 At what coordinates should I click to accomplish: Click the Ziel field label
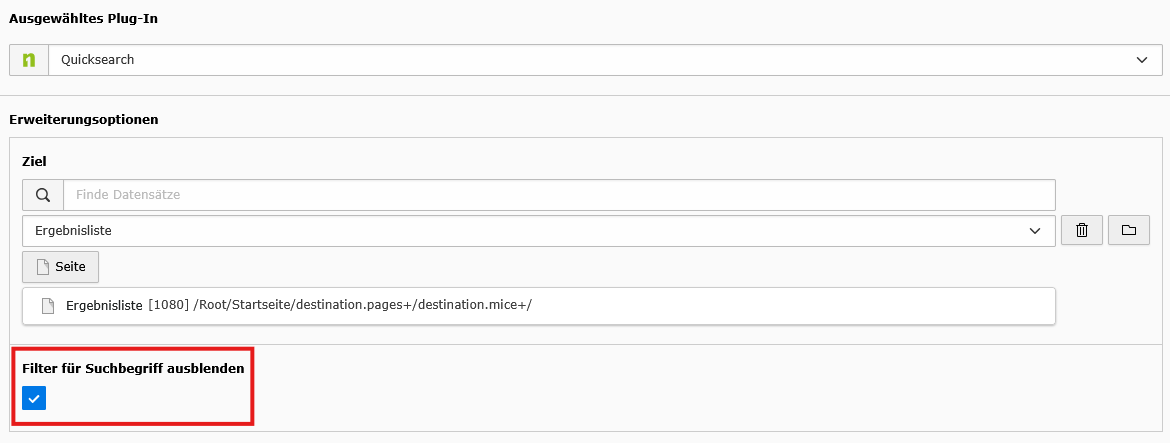[x=34, y=161]
